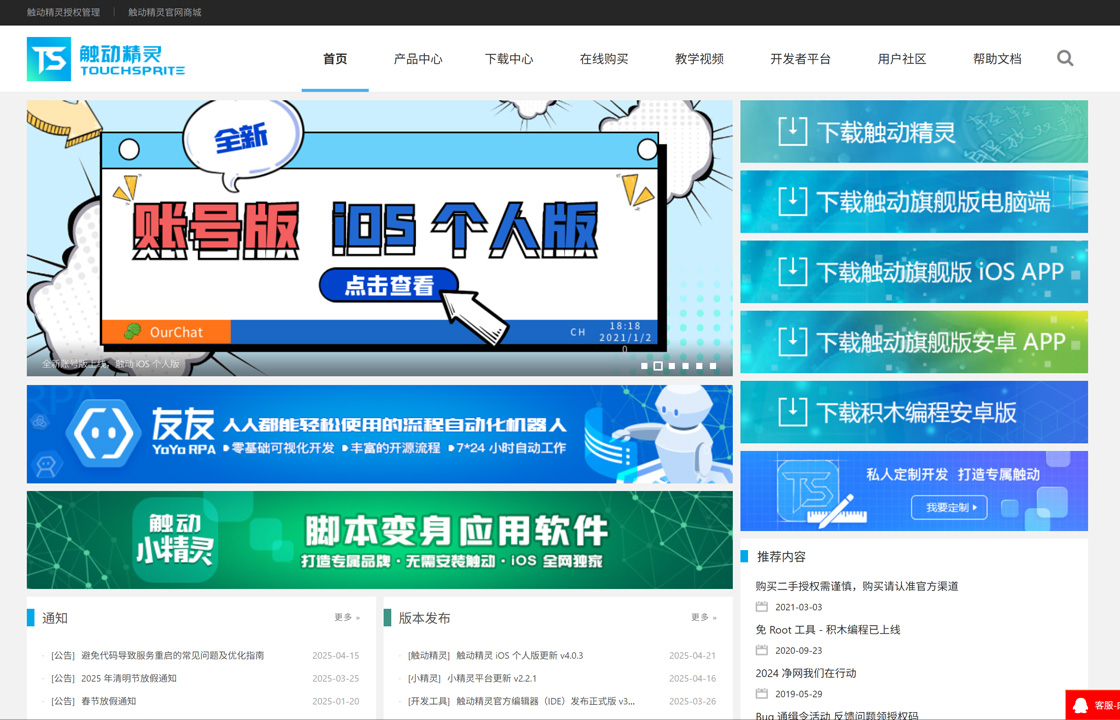Open the site search magnifier icon
The image size is (1120, 720).
click(1065, 59)
